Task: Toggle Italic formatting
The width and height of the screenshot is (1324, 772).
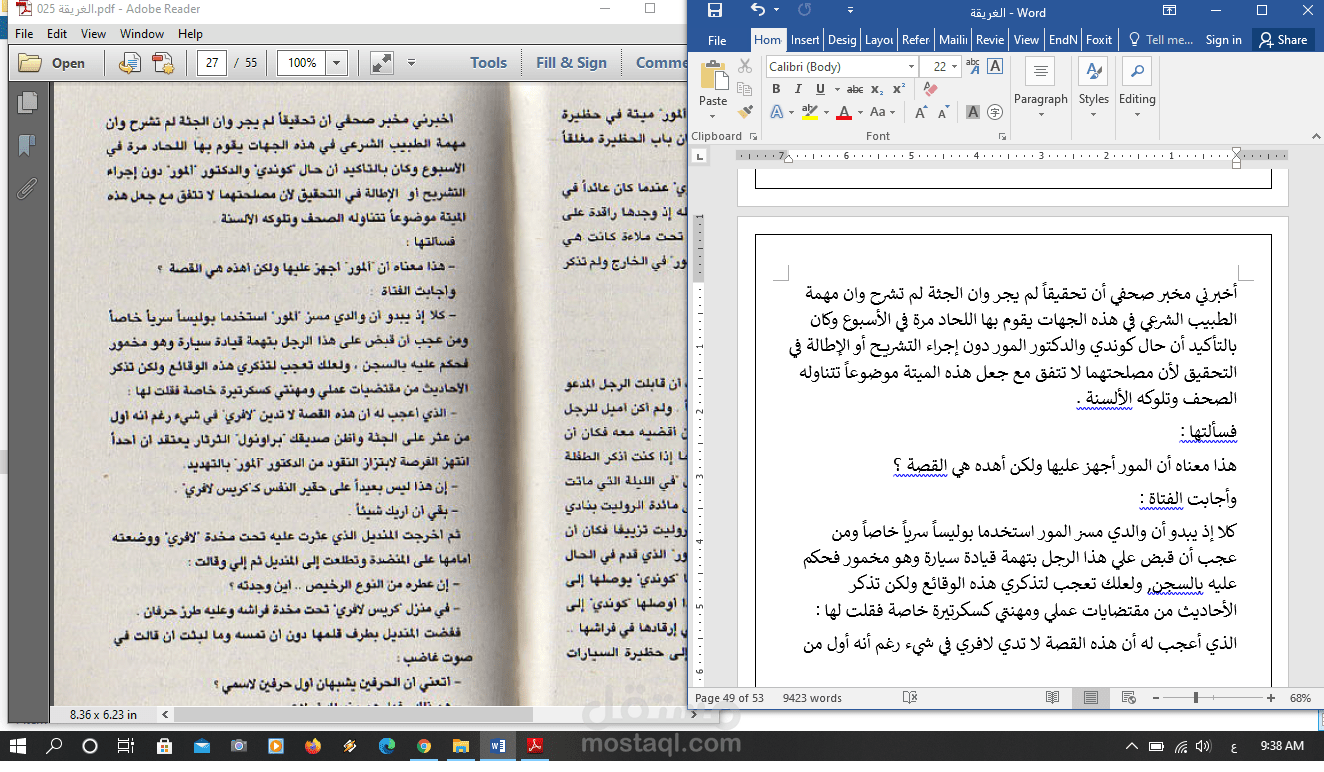Action: pyautogui.click(x=798, y=89)
